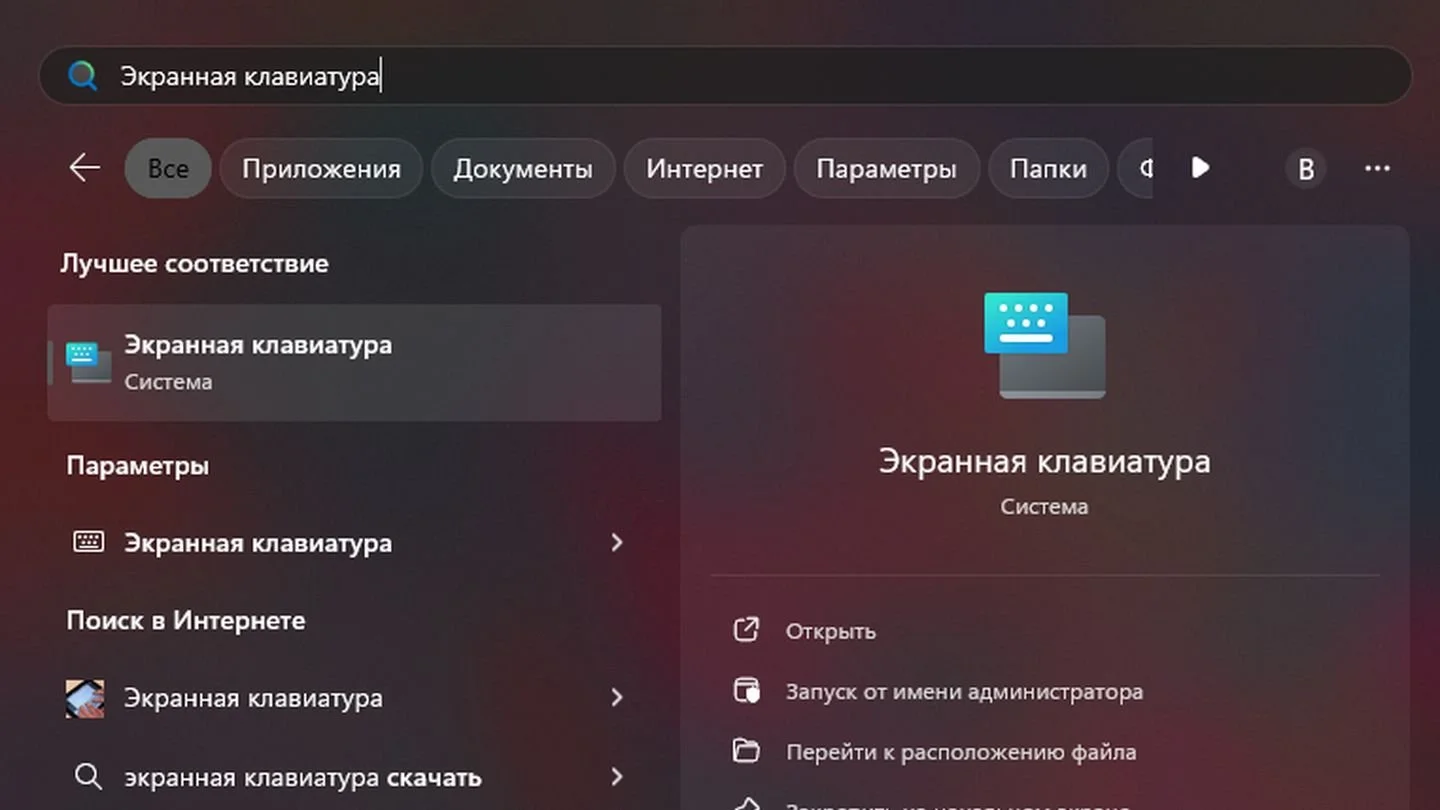Click the admin shield icon
This screenshot has width=1440, height=810.
pos(747,691)
